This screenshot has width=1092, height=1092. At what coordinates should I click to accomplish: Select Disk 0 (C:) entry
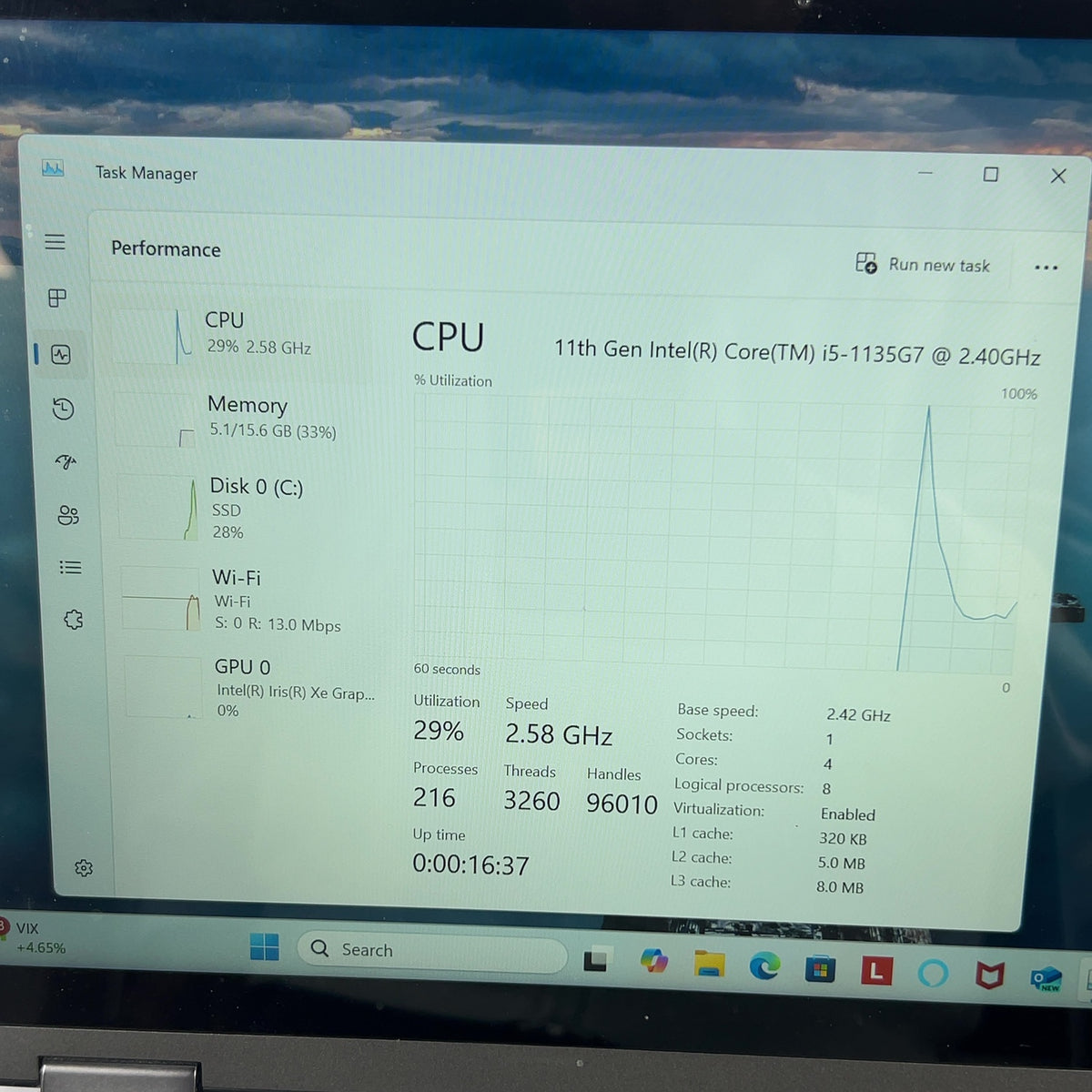pos(246,508)
